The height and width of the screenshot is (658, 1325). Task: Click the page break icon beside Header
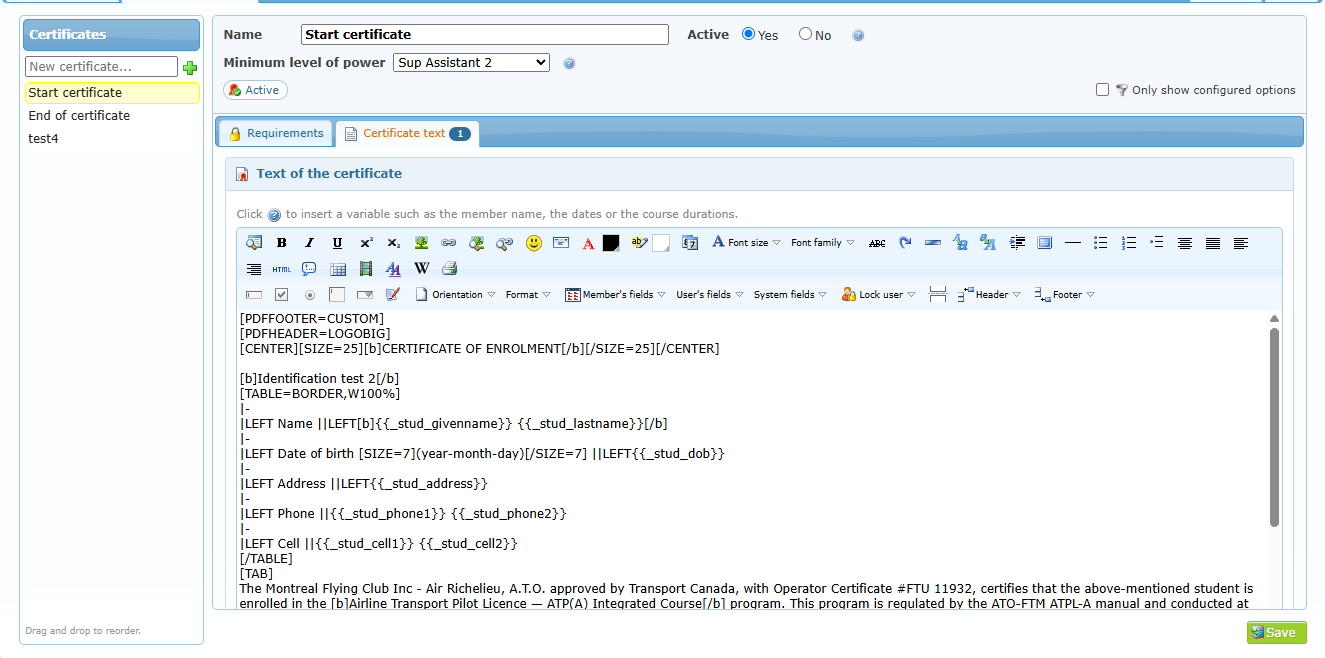click(x=937, y=295)
